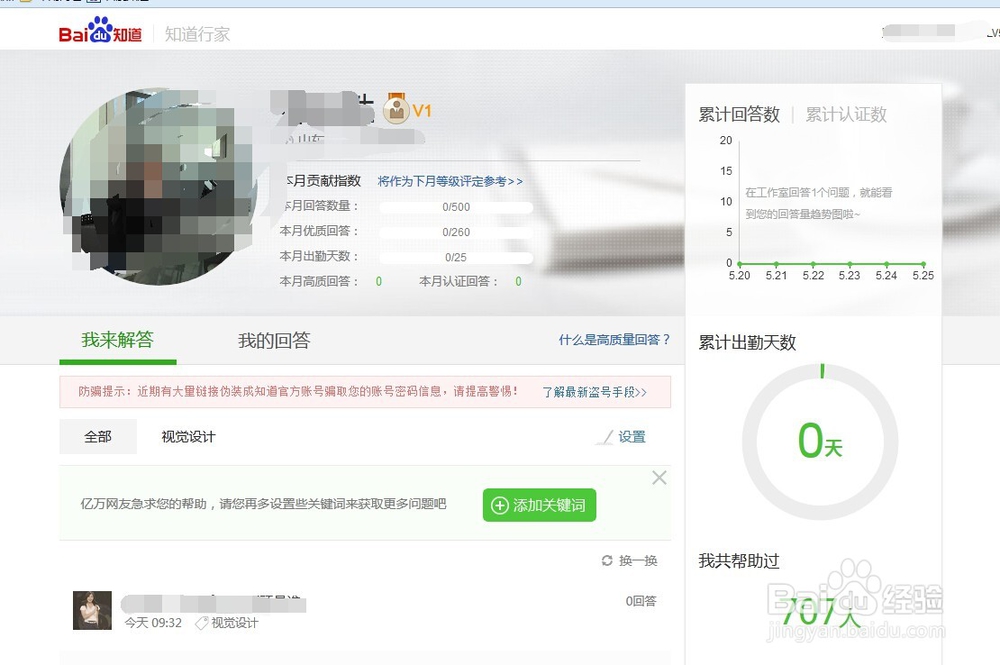Click the green 添加关键词 button
The height and width of the screenshot is (665, 1000).
(x=538, y=505)
